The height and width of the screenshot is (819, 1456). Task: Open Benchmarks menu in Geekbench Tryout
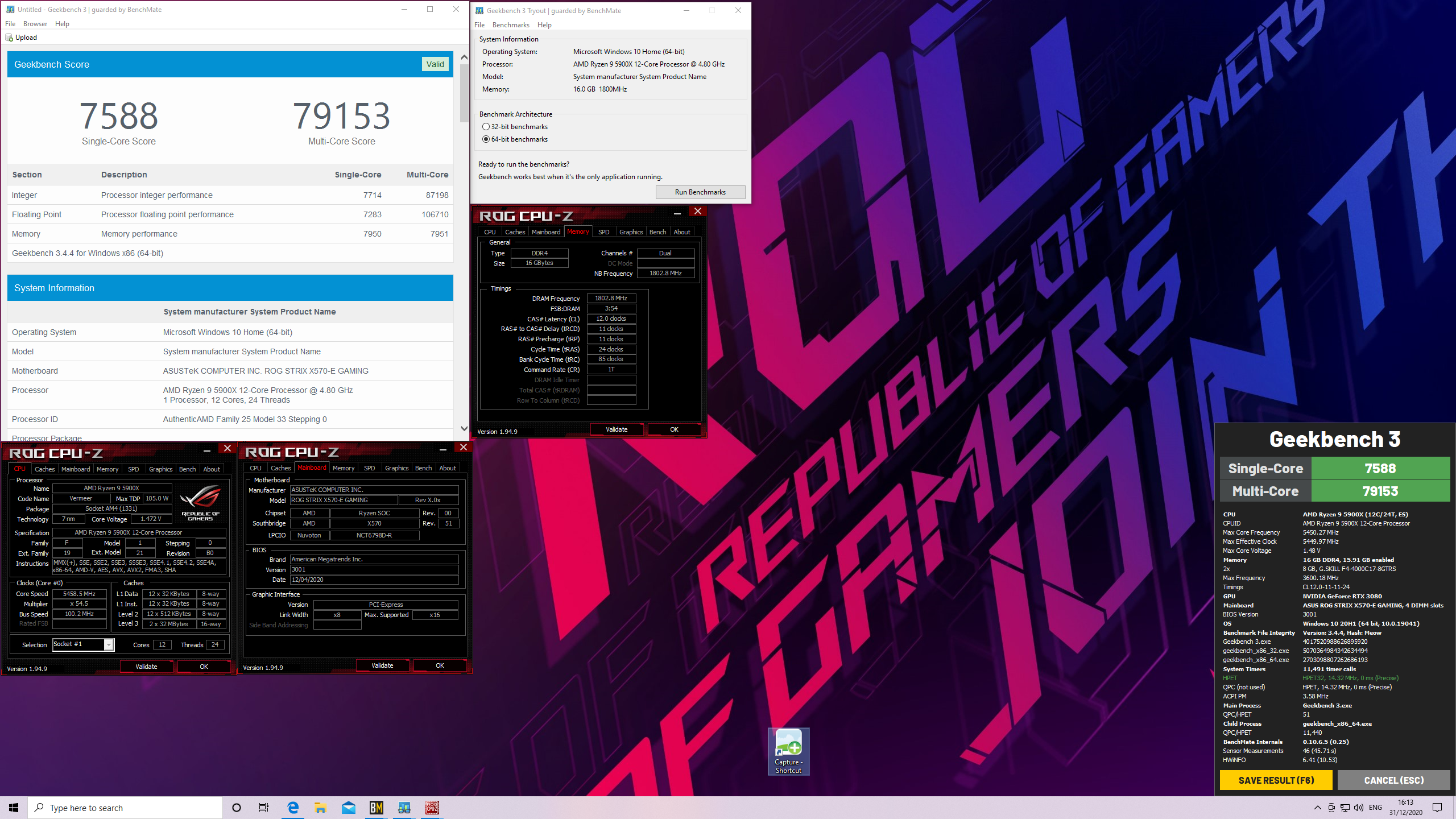tap(511, 25)
